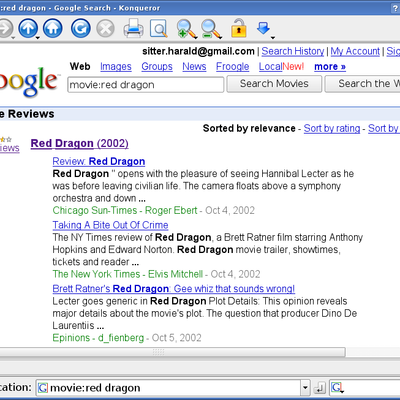
Task: Open the Home page icon
Action: (53, 28)
